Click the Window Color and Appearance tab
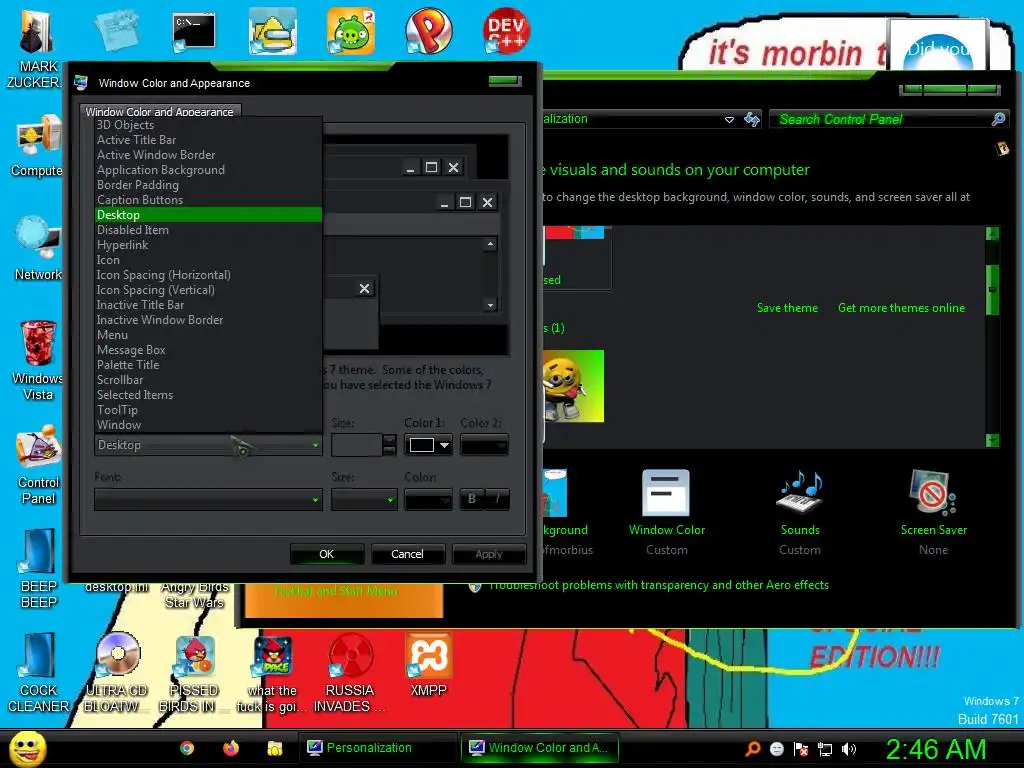Image resolution: width=1024 pixels, height=768 pixels. pyautogui.click(x=160, y=112)
